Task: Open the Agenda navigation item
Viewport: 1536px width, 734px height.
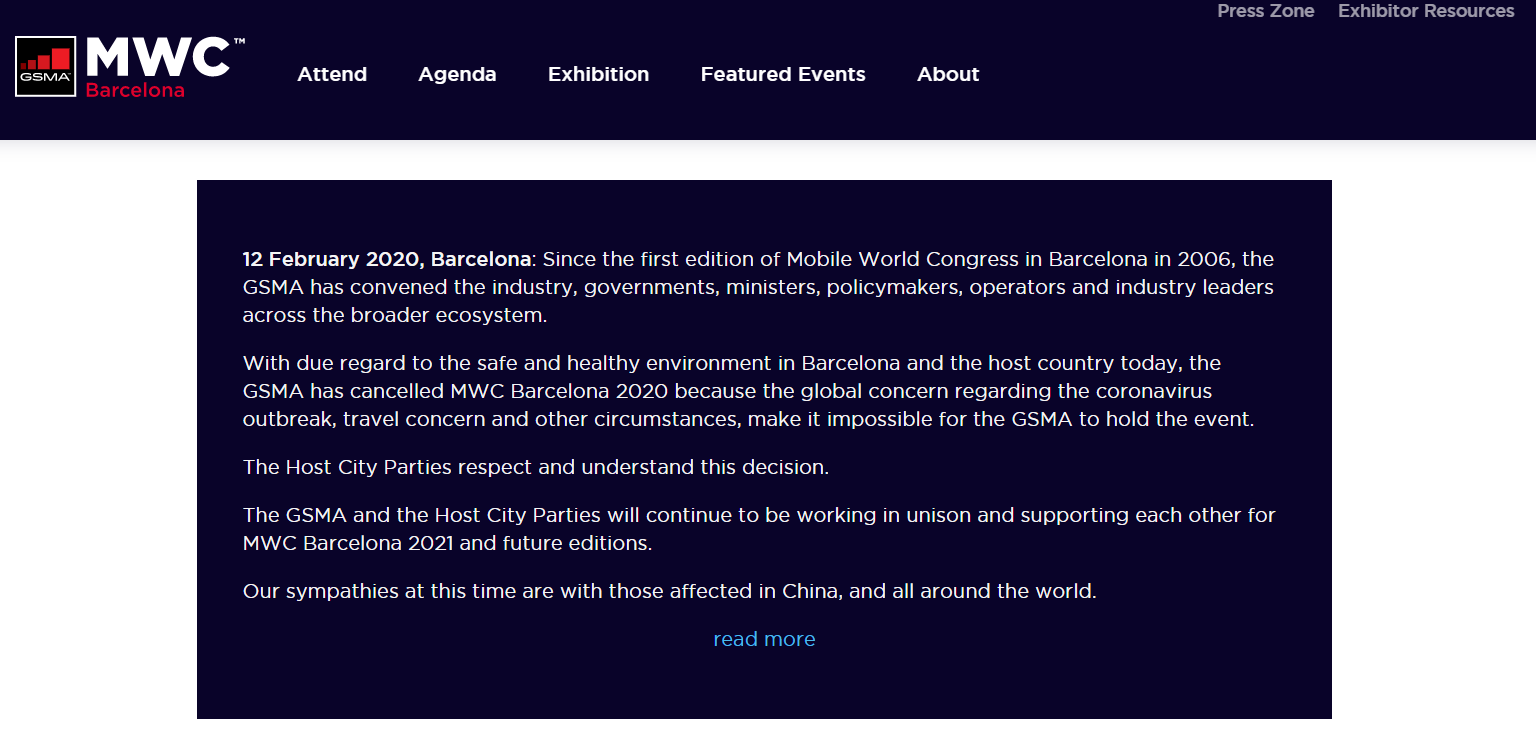Action: point(457,75)
